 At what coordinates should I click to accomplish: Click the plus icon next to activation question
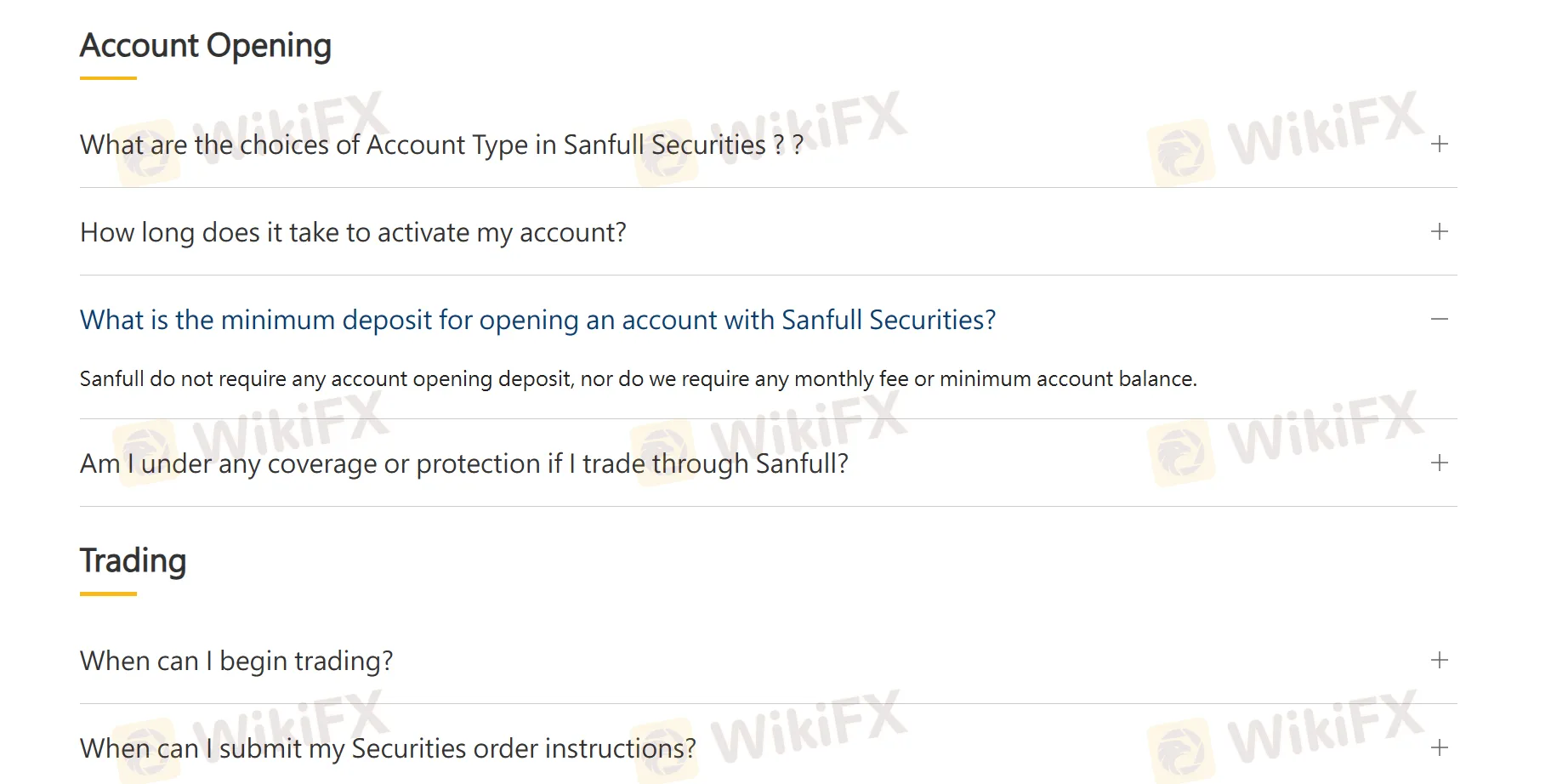[x=1439, y=231]
